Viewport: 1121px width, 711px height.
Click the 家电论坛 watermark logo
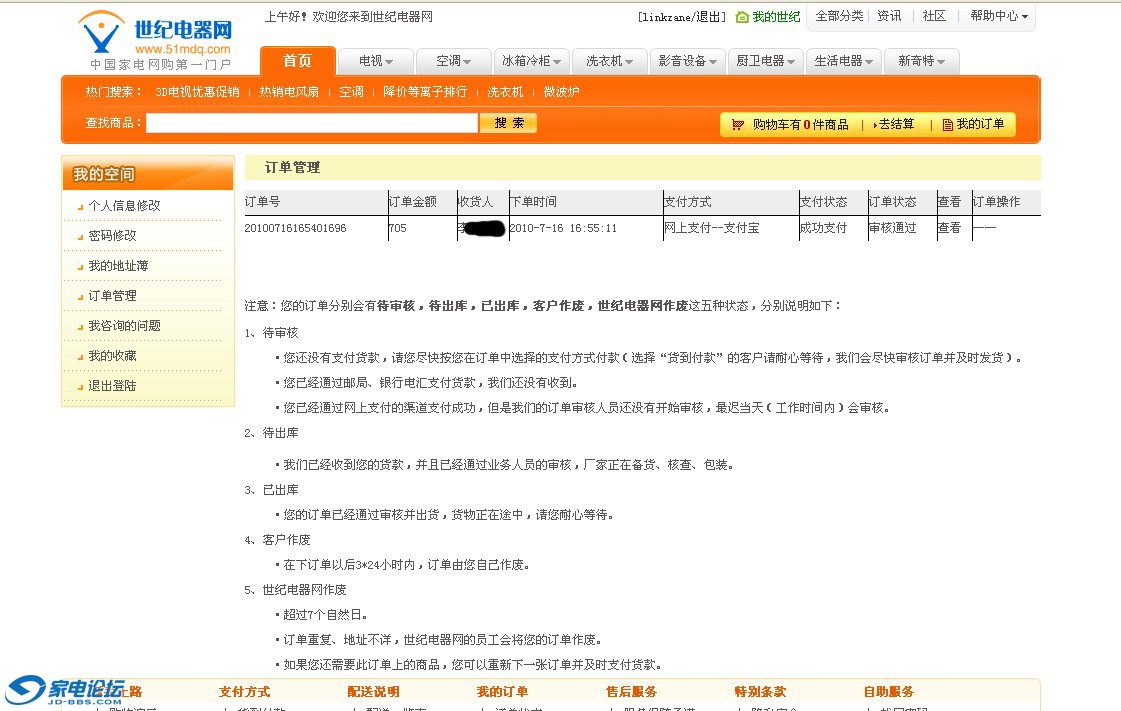[65, 689]
